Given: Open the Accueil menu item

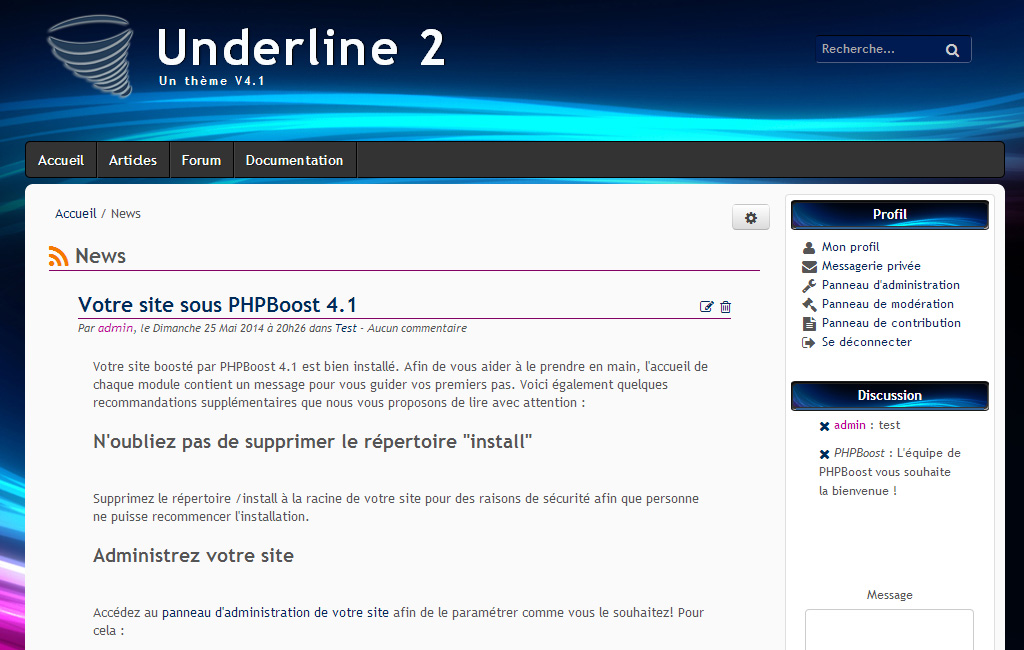Looking at the screenshot, I should [61, 160].
